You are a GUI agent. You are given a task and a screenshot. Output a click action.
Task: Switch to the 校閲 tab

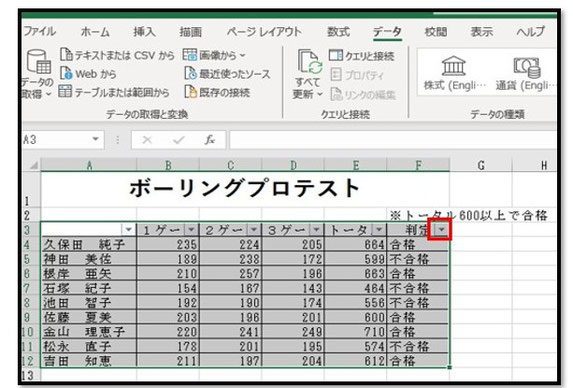tap(436, 32)
